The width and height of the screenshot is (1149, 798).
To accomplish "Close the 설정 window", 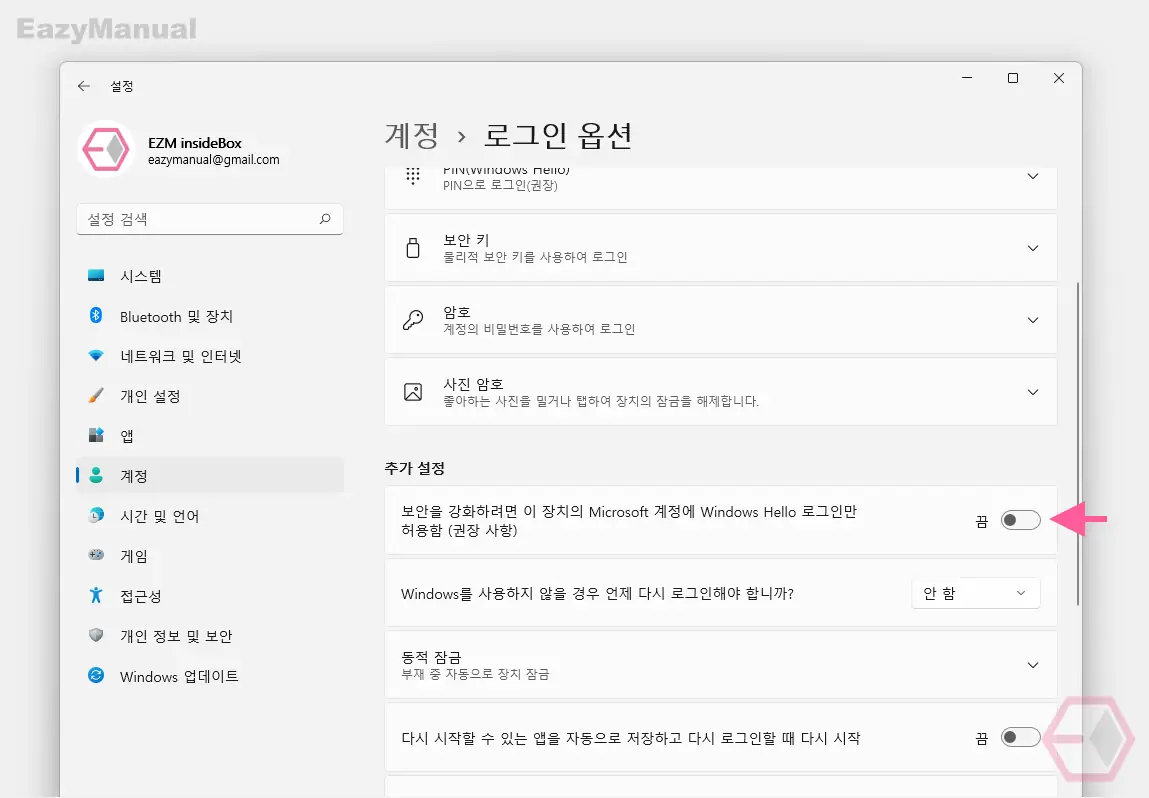I will click(1059, 78).
